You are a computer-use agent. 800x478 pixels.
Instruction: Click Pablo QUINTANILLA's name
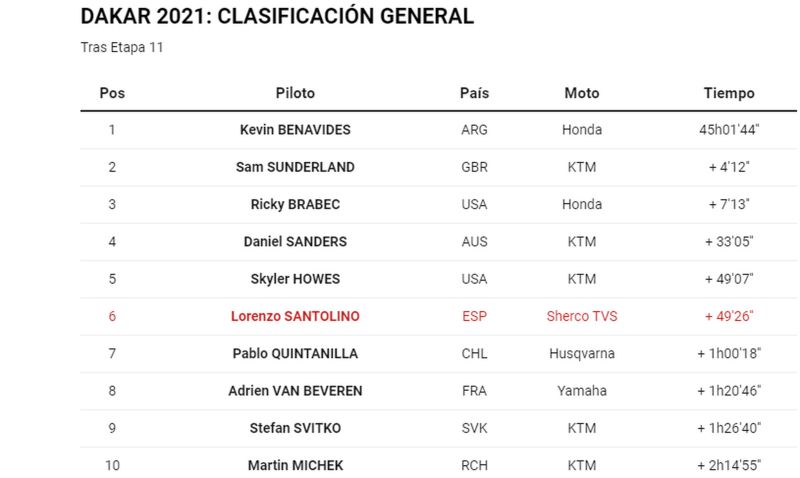point(295,354)
